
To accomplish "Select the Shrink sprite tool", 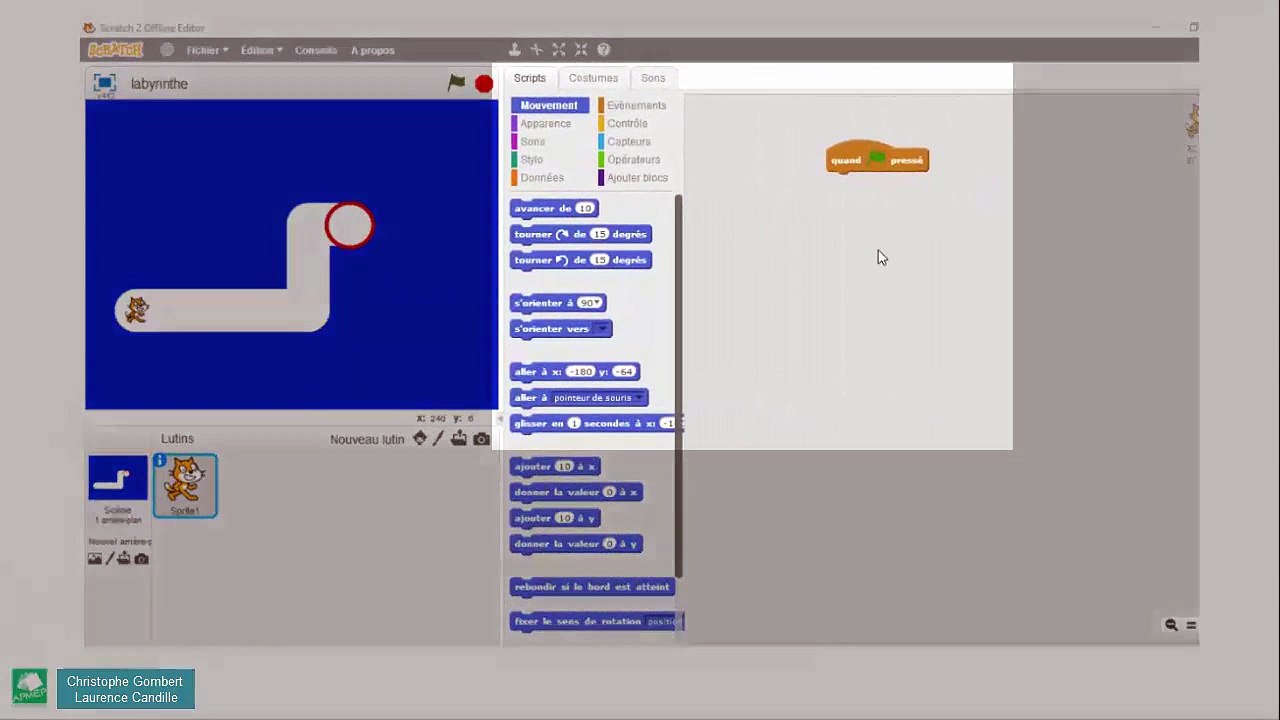I will [581, 50].
